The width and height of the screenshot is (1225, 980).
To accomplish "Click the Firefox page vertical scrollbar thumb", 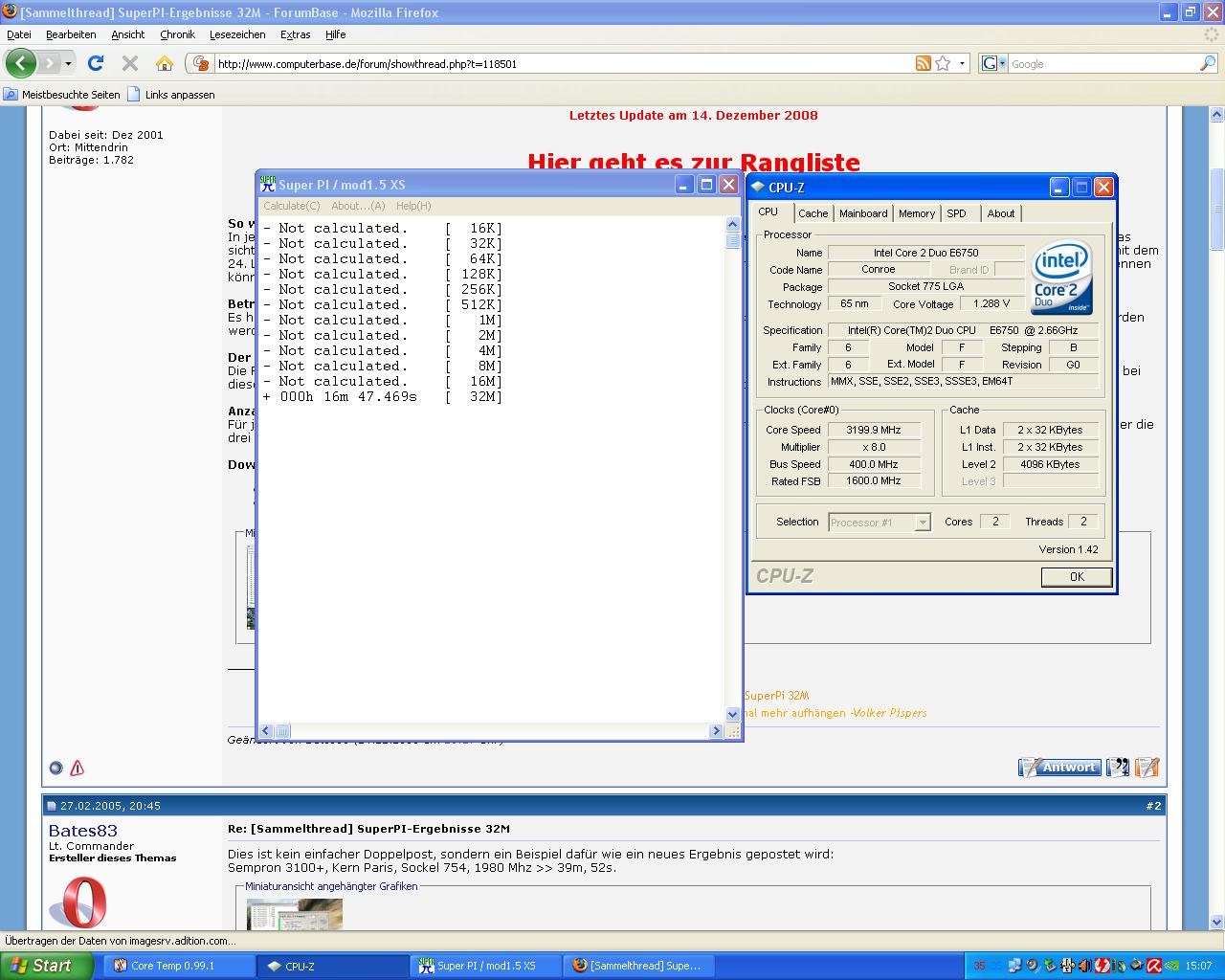I will 1217,209.
